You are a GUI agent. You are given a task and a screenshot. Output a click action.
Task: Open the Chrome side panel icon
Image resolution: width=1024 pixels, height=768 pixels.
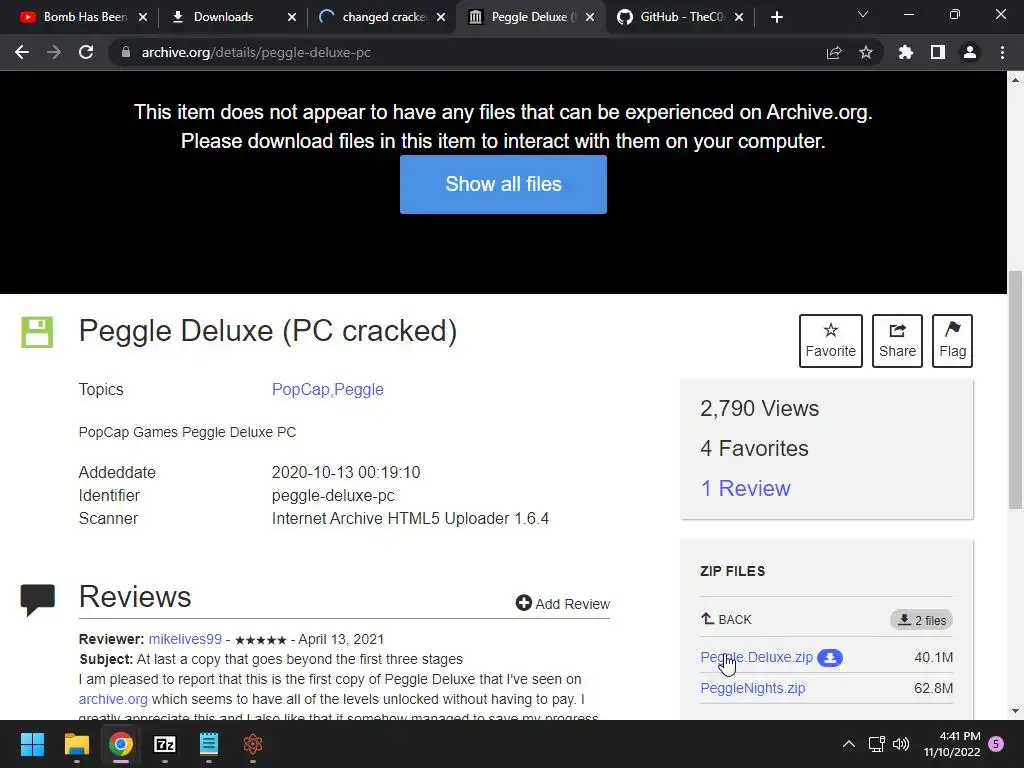pos(938,52)
